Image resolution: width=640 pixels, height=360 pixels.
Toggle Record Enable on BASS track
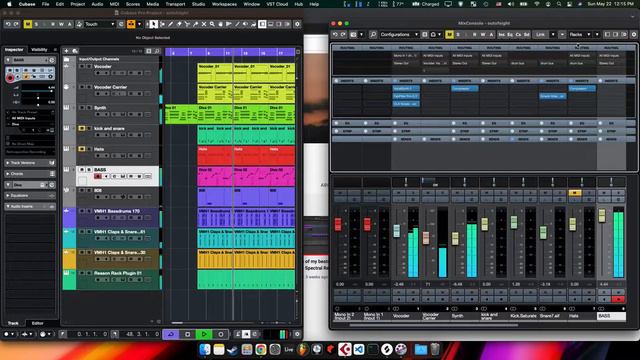(98, 176)
